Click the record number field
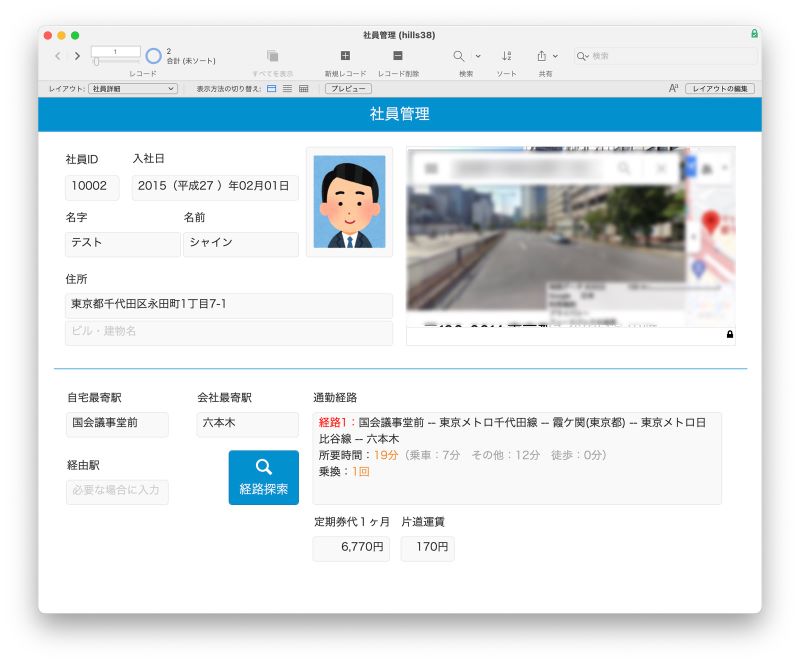800x664 pixels. point(116,52)
